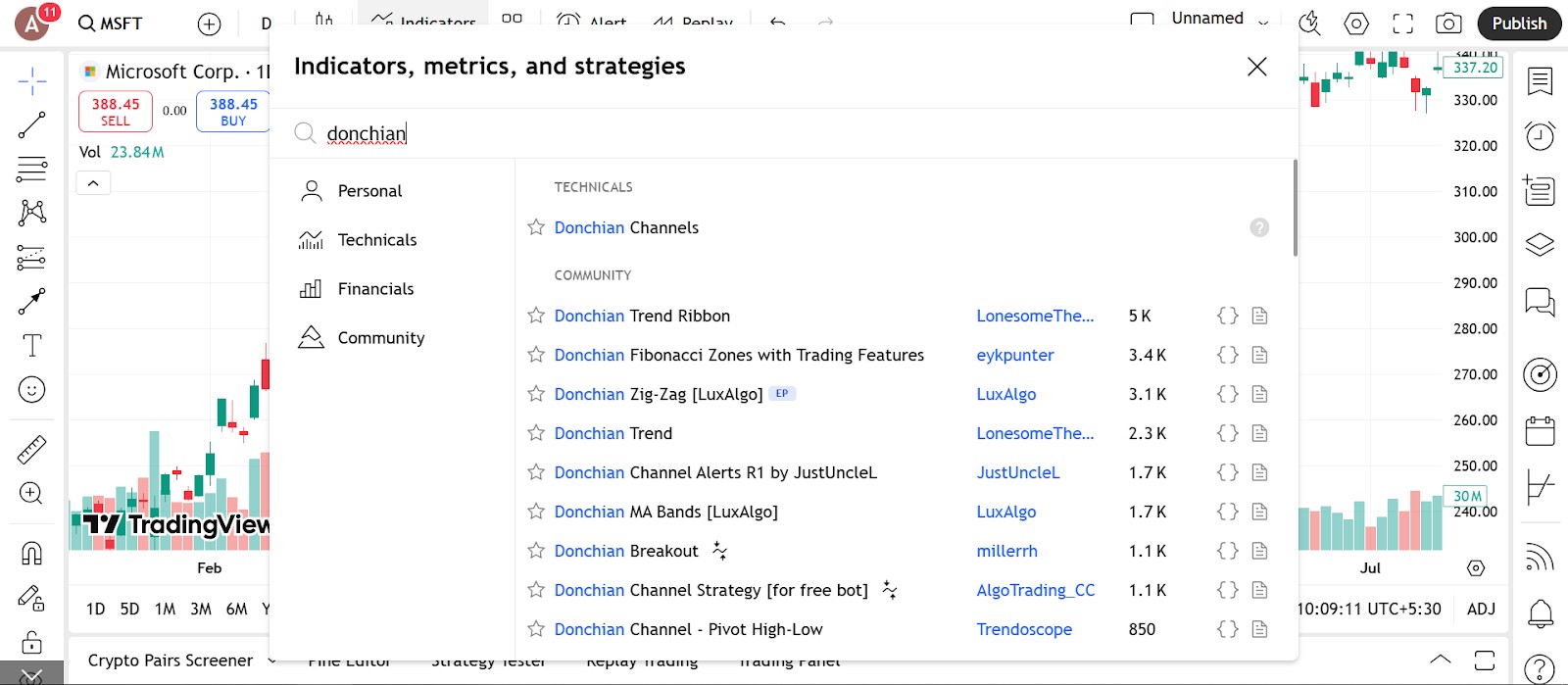Favorite Donchian Trend Ribbon star
Viewport: 1568px width, 685px height.
(x=536, y=316)
